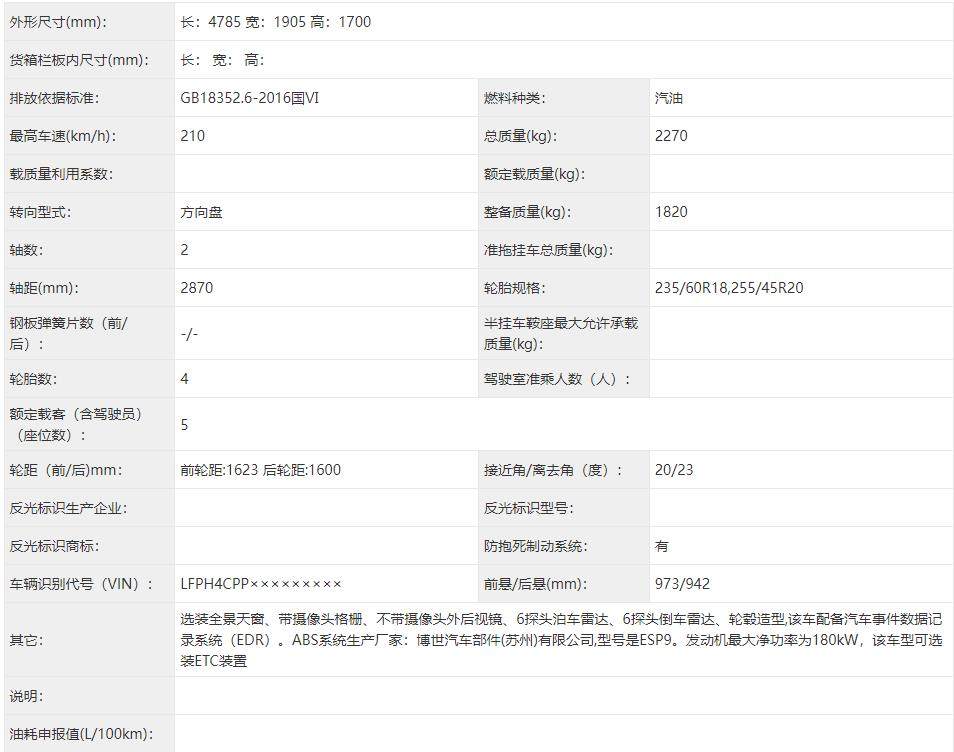The height and width of the screenshot is (752, 954).
Task: Select the curb weight value 1820
Action: 671,212
